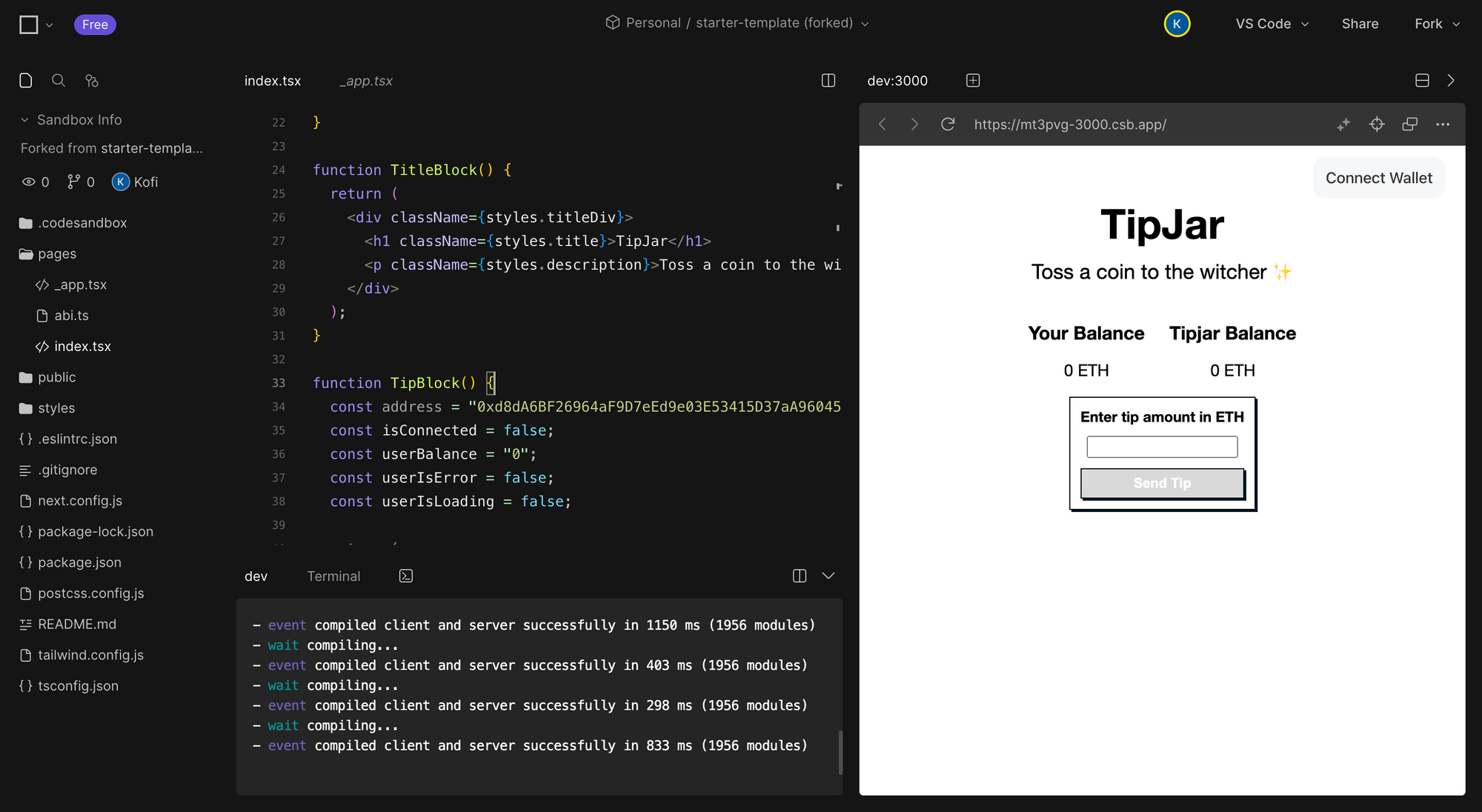This screenshot has height=812, width=1482.
Task: Open the search icon in sidebar
Action: pos(59,81)
